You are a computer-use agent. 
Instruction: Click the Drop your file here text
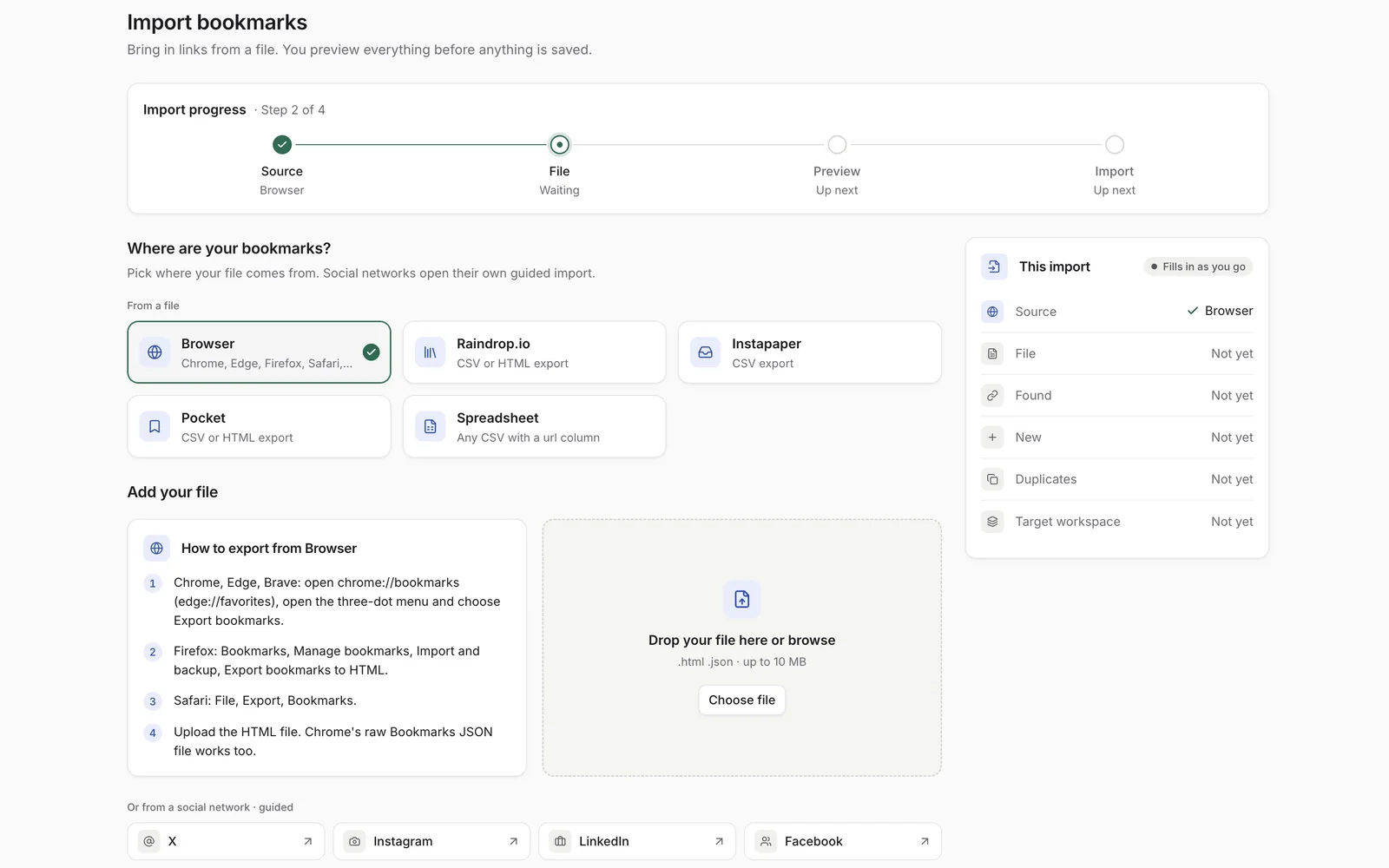742,640
